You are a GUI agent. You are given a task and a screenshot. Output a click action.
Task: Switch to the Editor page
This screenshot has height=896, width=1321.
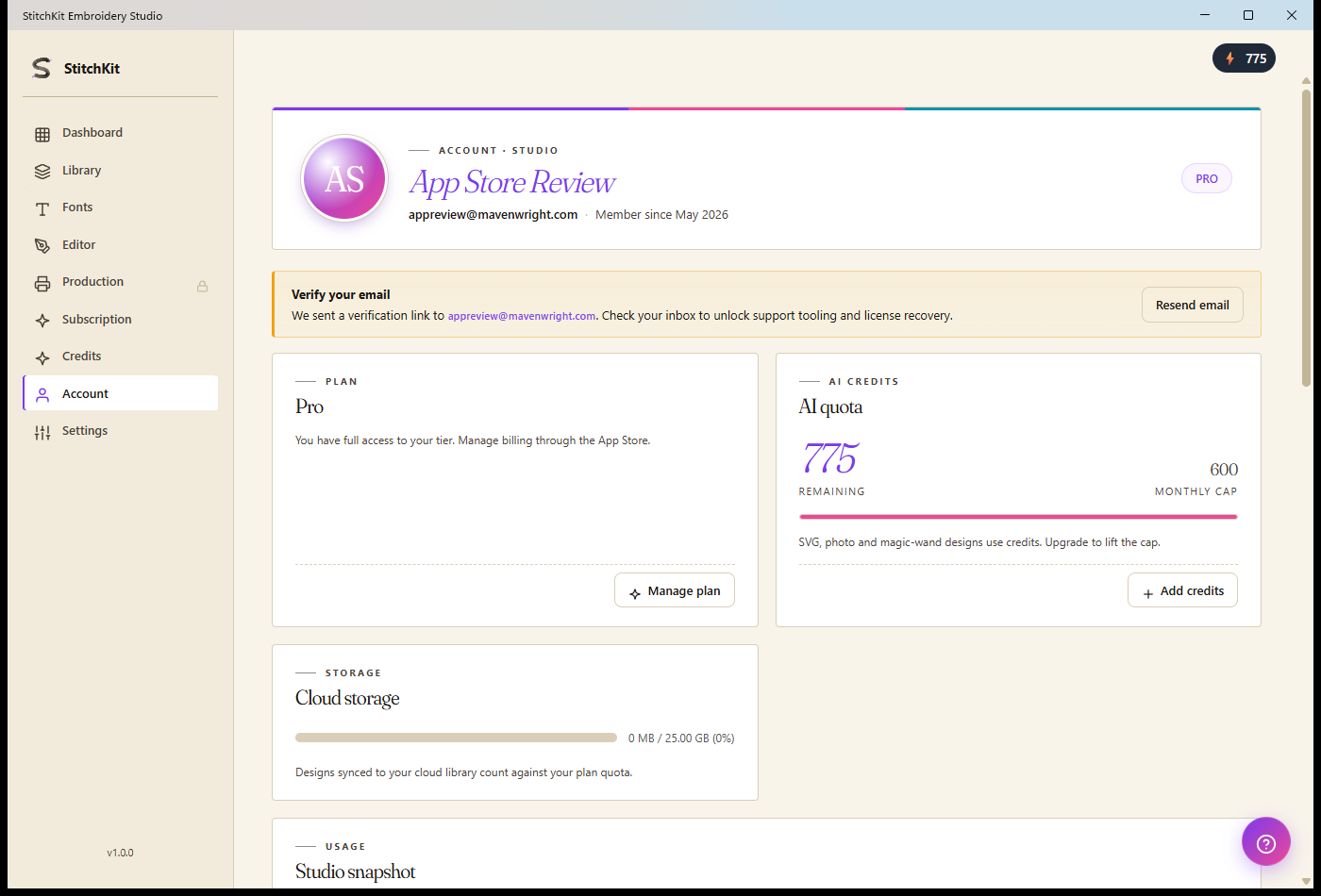point(121,245)
